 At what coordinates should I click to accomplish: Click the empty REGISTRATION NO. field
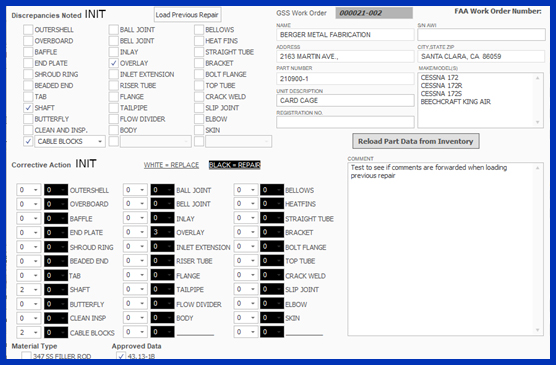pyautogui.click(x=345, y=122)
